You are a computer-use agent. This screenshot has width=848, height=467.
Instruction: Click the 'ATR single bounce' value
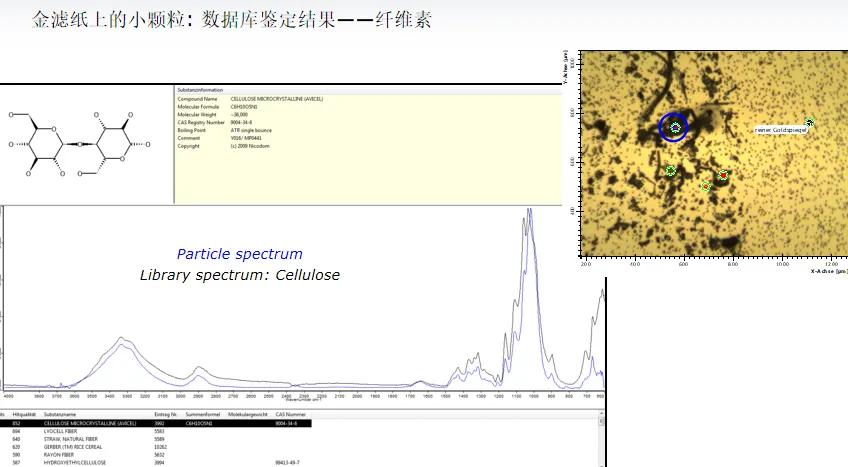(x=251, y=130)
